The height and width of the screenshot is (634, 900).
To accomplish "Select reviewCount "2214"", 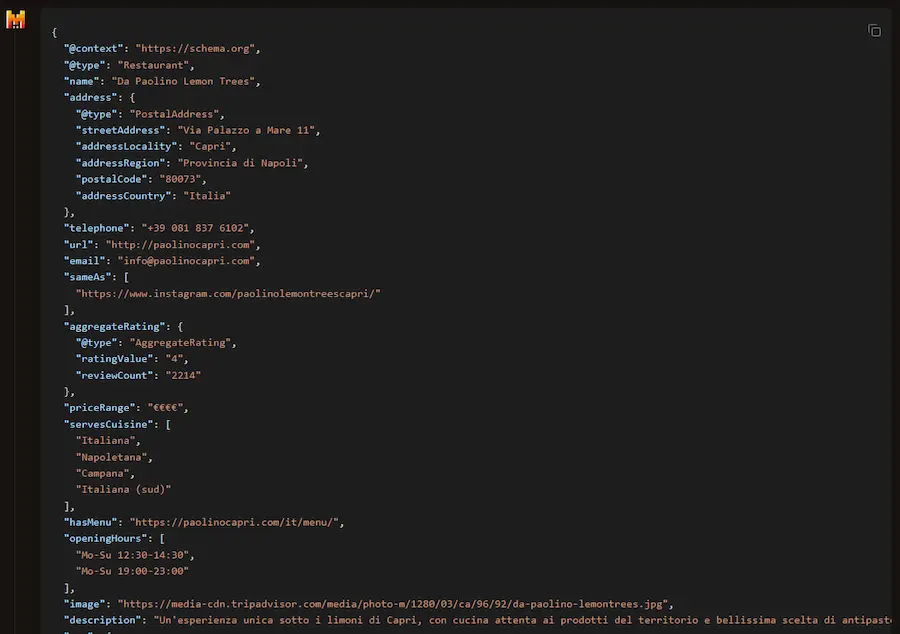I will [183, 375].
